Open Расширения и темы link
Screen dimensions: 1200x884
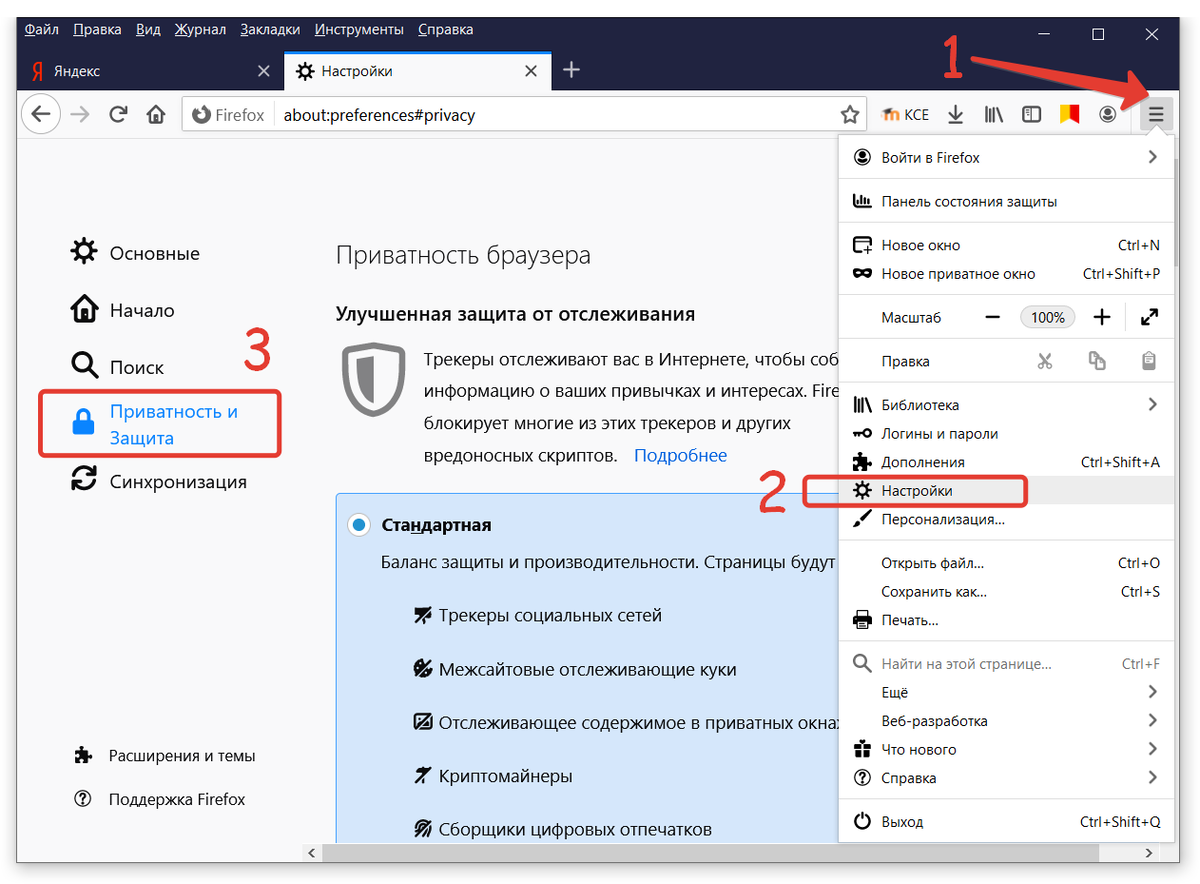point(165,756)
